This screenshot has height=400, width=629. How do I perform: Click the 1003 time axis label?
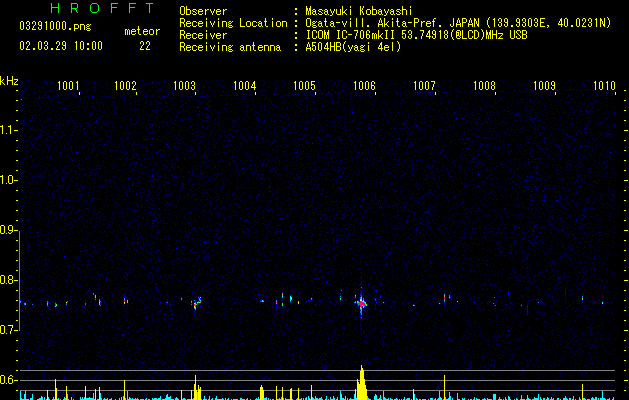(x=185, y=85)
